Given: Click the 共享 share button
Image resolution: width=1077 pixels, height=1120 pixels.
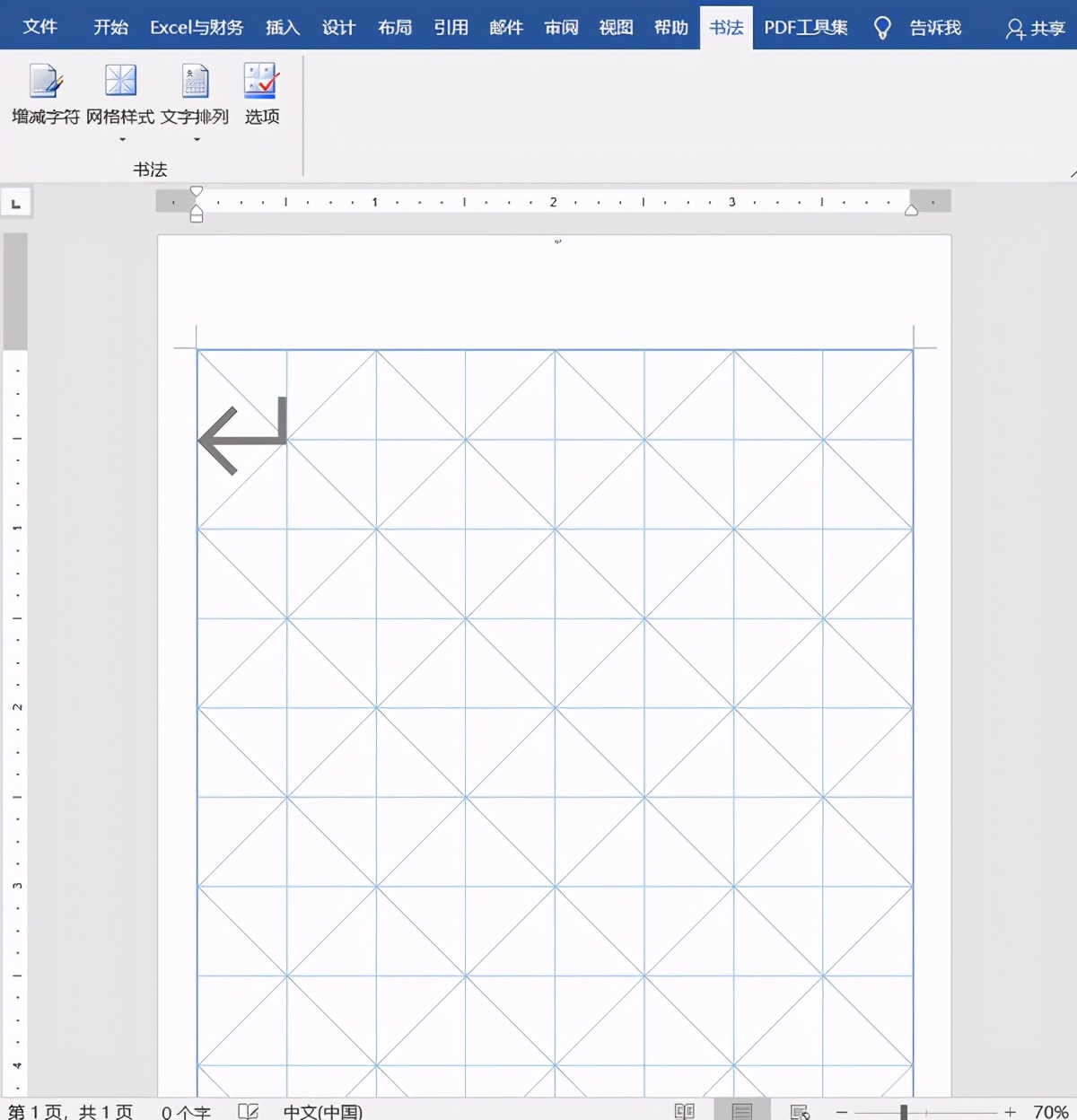Looking at the screenshot, I should click(x=1035, y=29).
